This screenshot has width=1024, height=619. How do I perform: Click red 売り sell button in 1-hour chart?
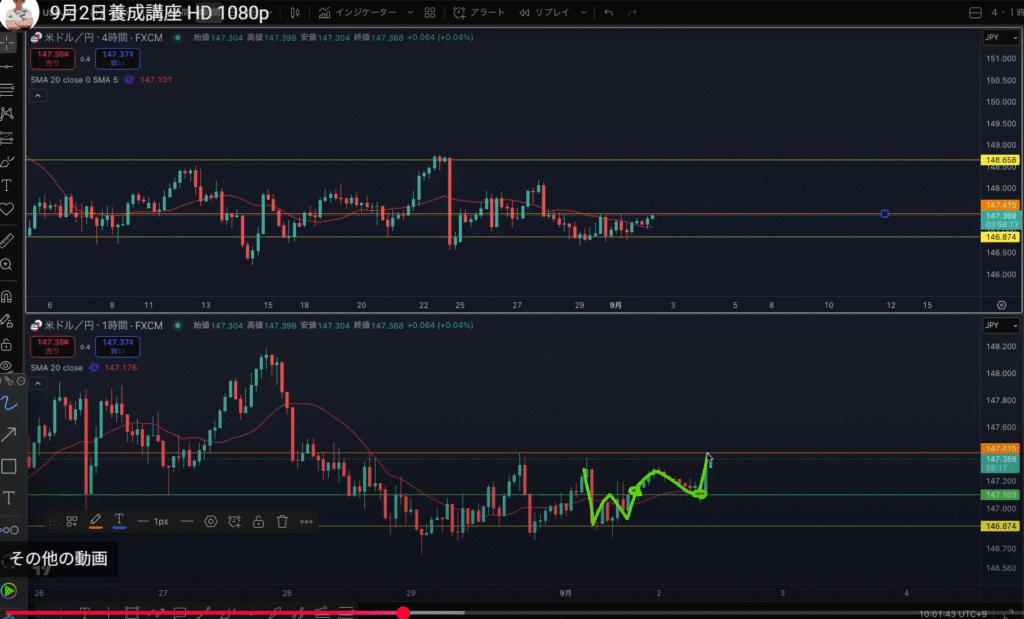(x=52, y=347)
